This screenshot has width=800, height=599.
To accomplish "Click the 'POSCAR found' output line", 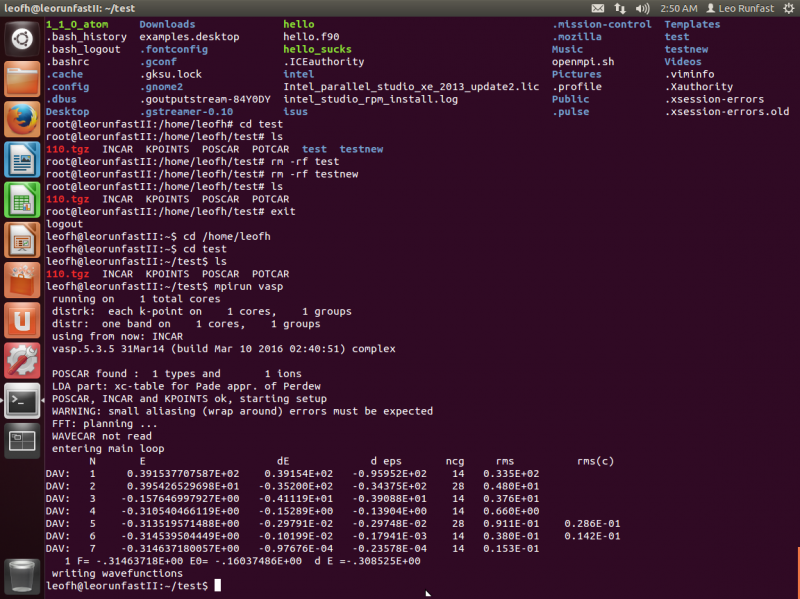I will click(x=177, y=374).
